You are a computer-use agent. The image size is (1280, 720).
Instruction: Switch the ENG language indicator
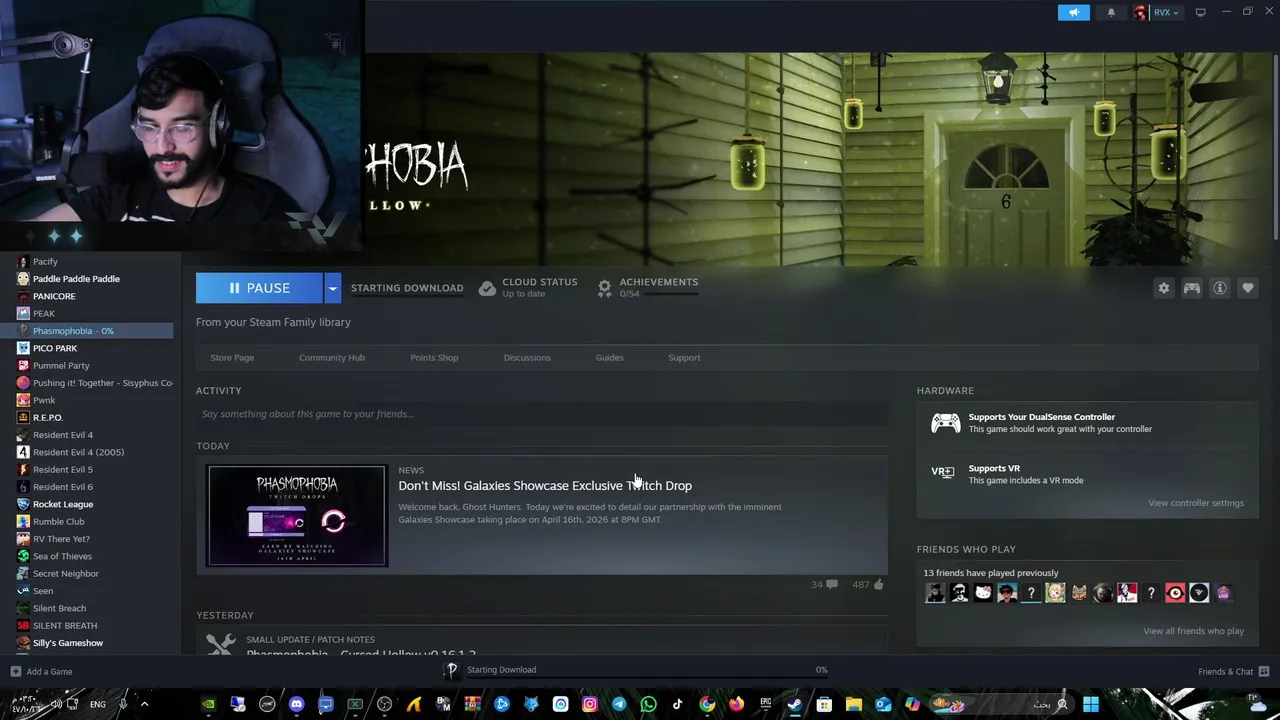coord(98,704)
